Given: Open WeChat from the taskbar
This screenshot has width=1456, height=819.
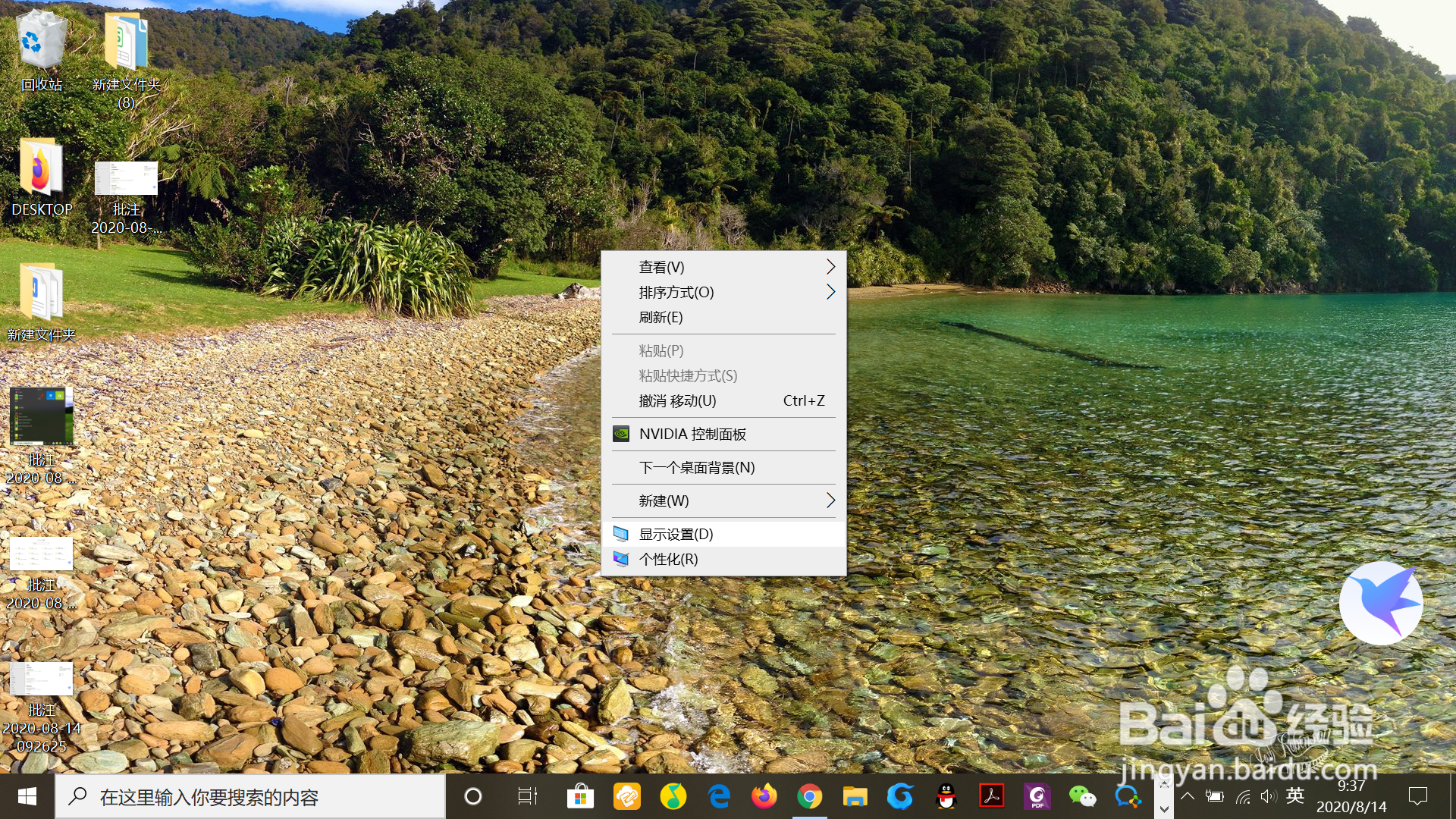Looking at the screenshot, I should point(1081,796).
